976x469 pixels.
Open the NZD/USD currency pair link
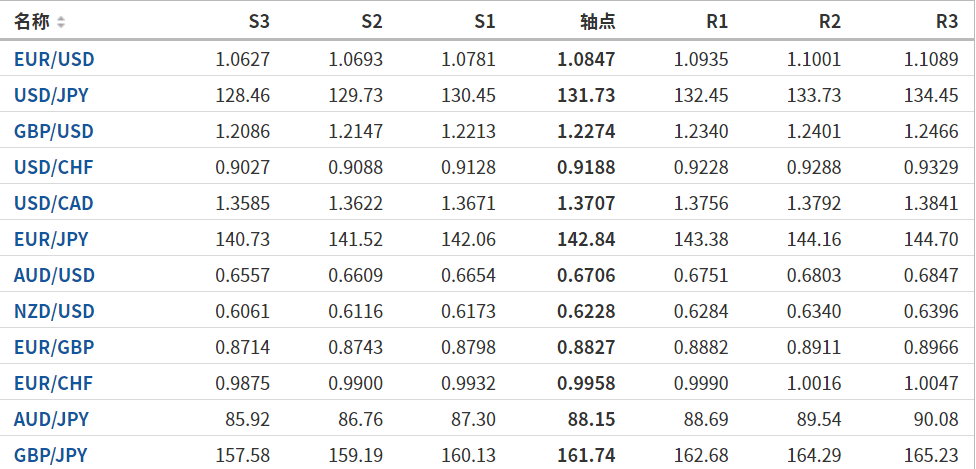point(54,311)
